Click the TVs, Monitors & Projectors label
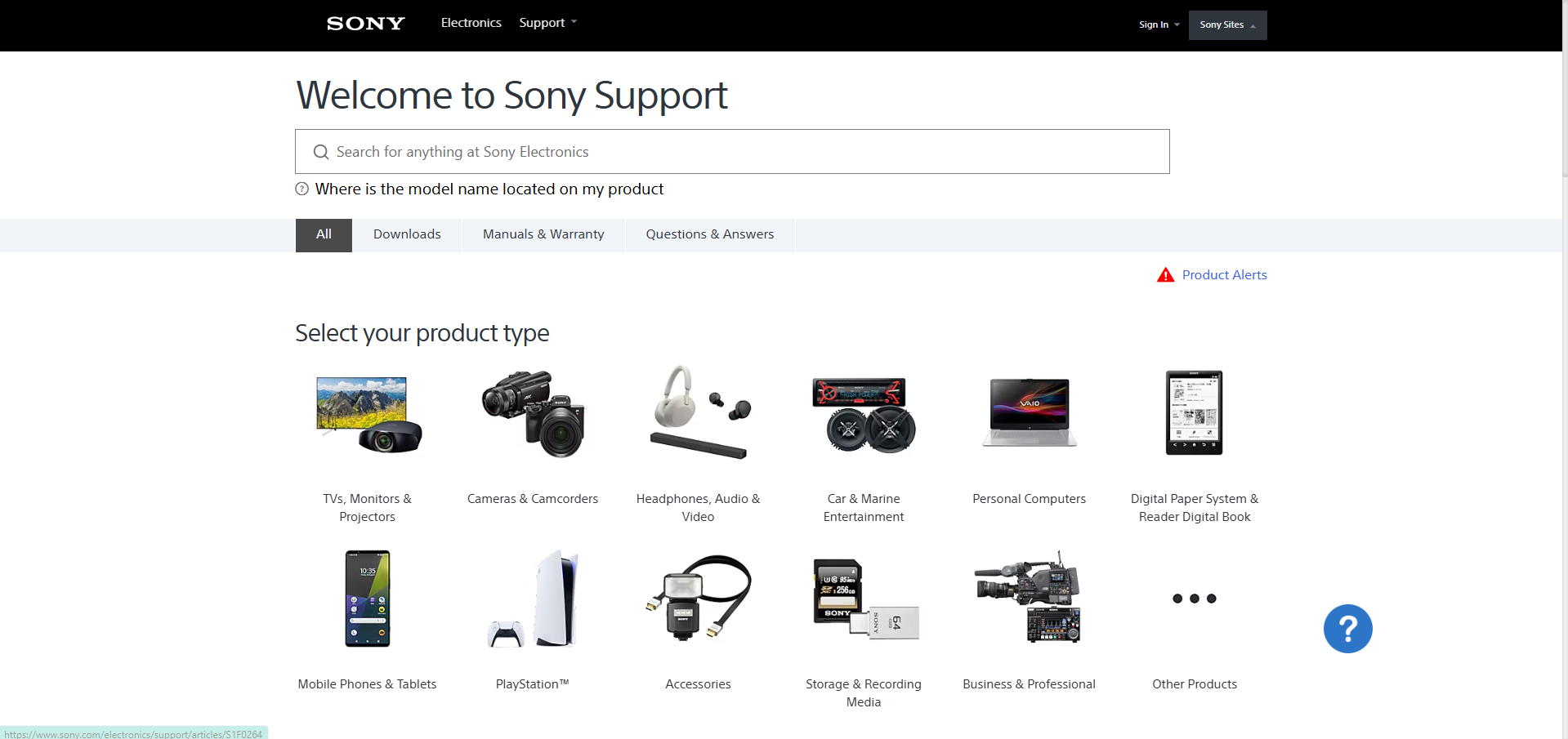This screenshot has width=1568, height=739. 368,508
